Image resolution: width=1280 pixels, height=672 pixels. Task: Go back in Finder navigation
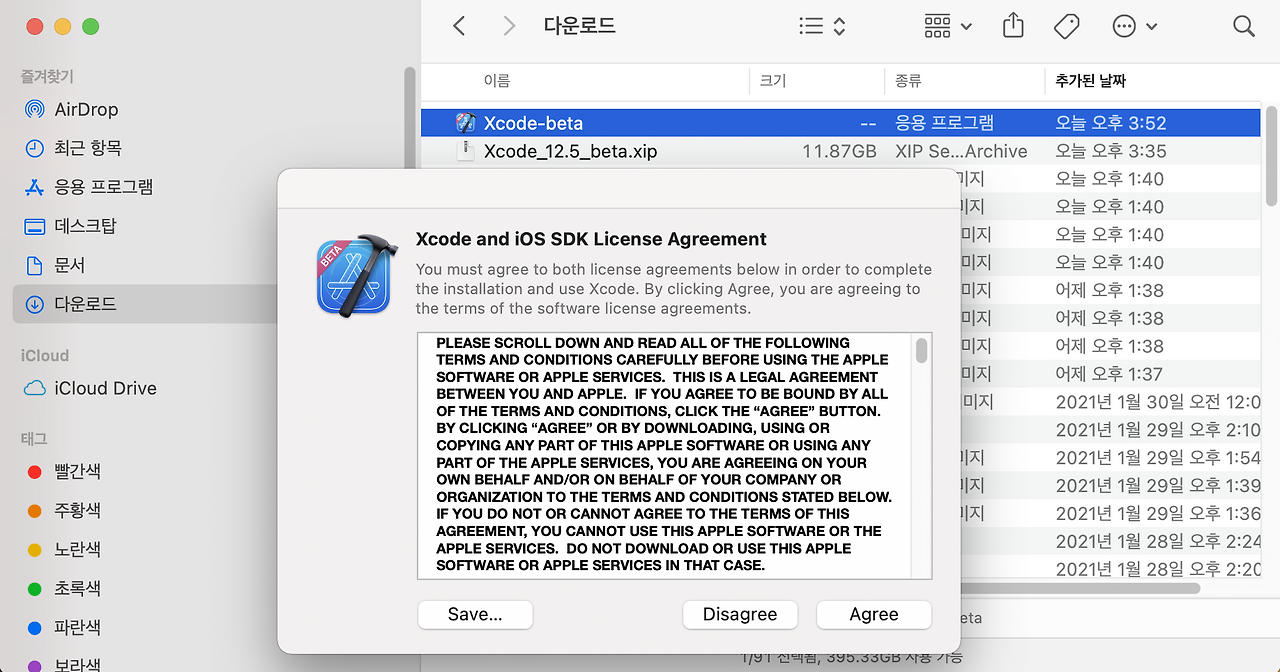[x=459, y=26]
